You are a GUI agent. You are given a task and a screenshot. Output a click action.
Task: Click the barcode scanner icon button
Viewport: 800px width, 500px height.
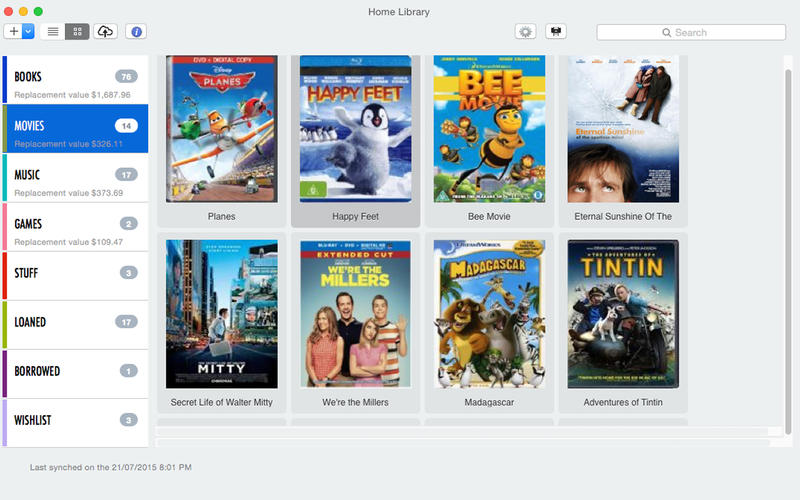click(556, 32)
